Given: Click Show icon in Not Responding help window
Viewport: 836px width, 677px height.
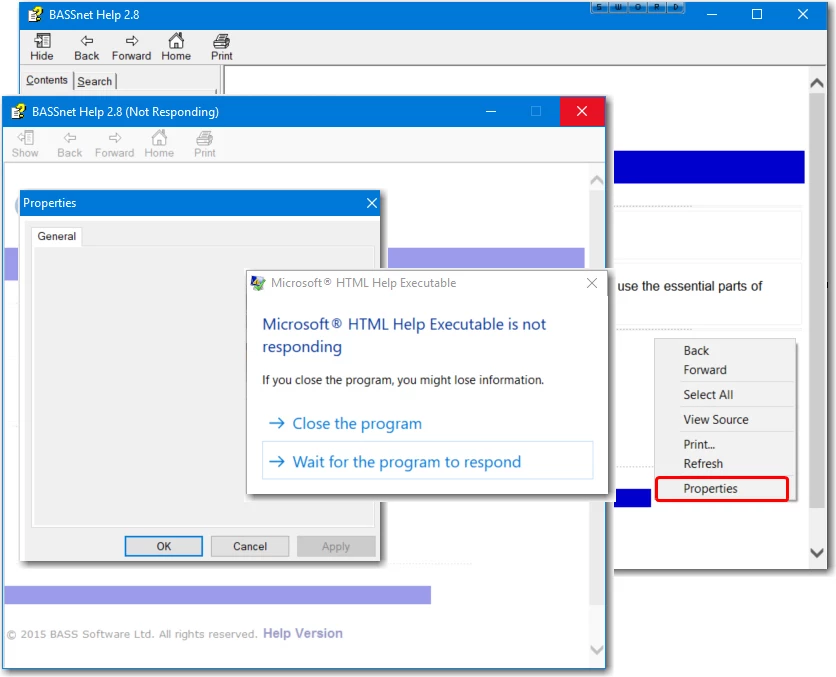Looking at the screenshot, I should pos(26,138).
